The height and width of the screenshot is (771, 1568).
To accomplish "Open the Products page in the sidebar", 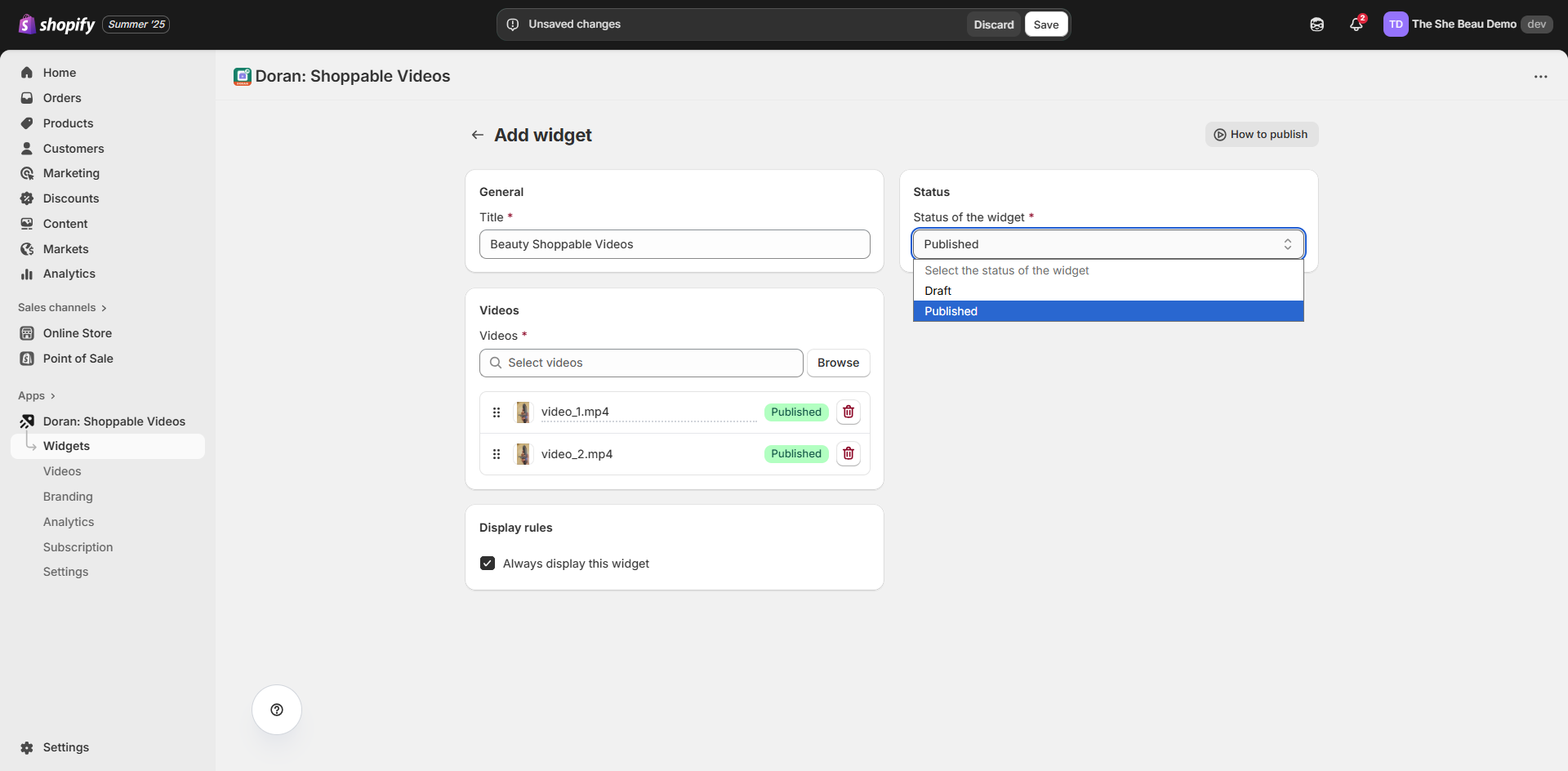I will [68, 123].
